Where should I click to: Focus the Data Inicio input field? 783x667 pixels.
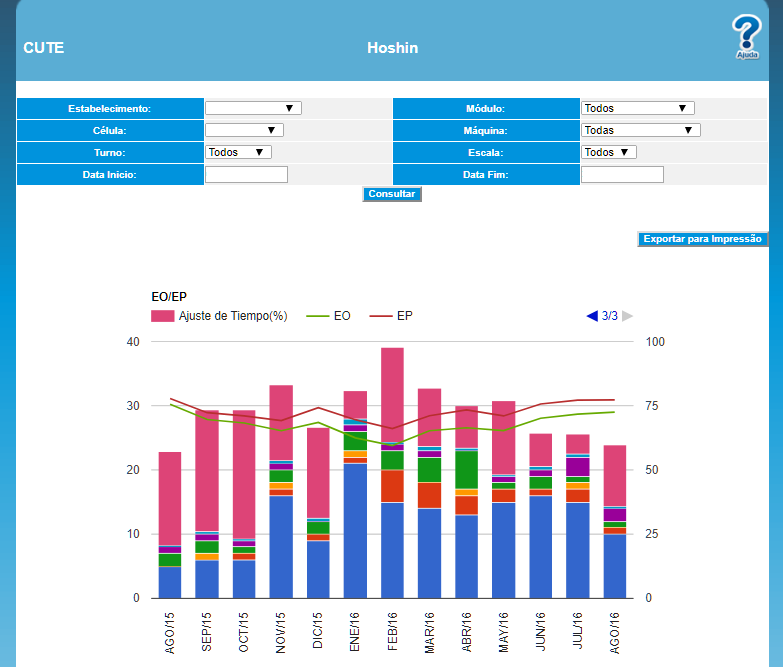(246, 175)
